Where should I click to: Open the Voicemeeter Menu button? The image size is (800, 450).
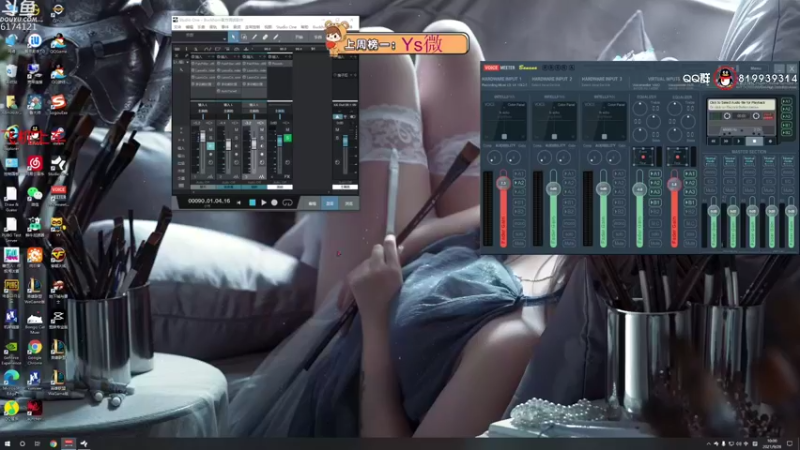coord(756,68)
